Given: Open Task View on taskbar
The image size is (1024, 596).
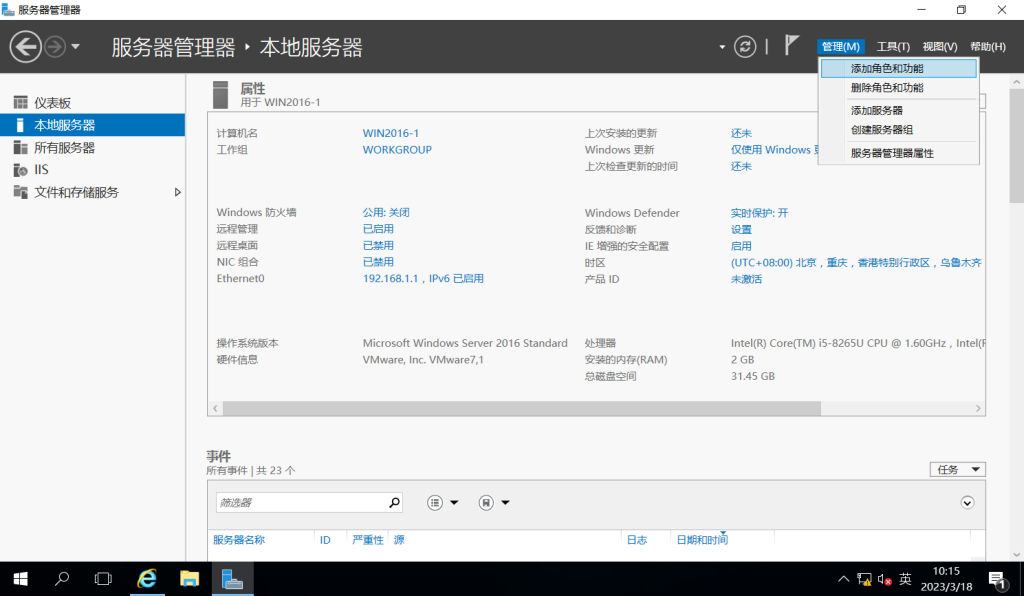Looking at the screenshot, I should pyautogui.click(x=103, y=579).
